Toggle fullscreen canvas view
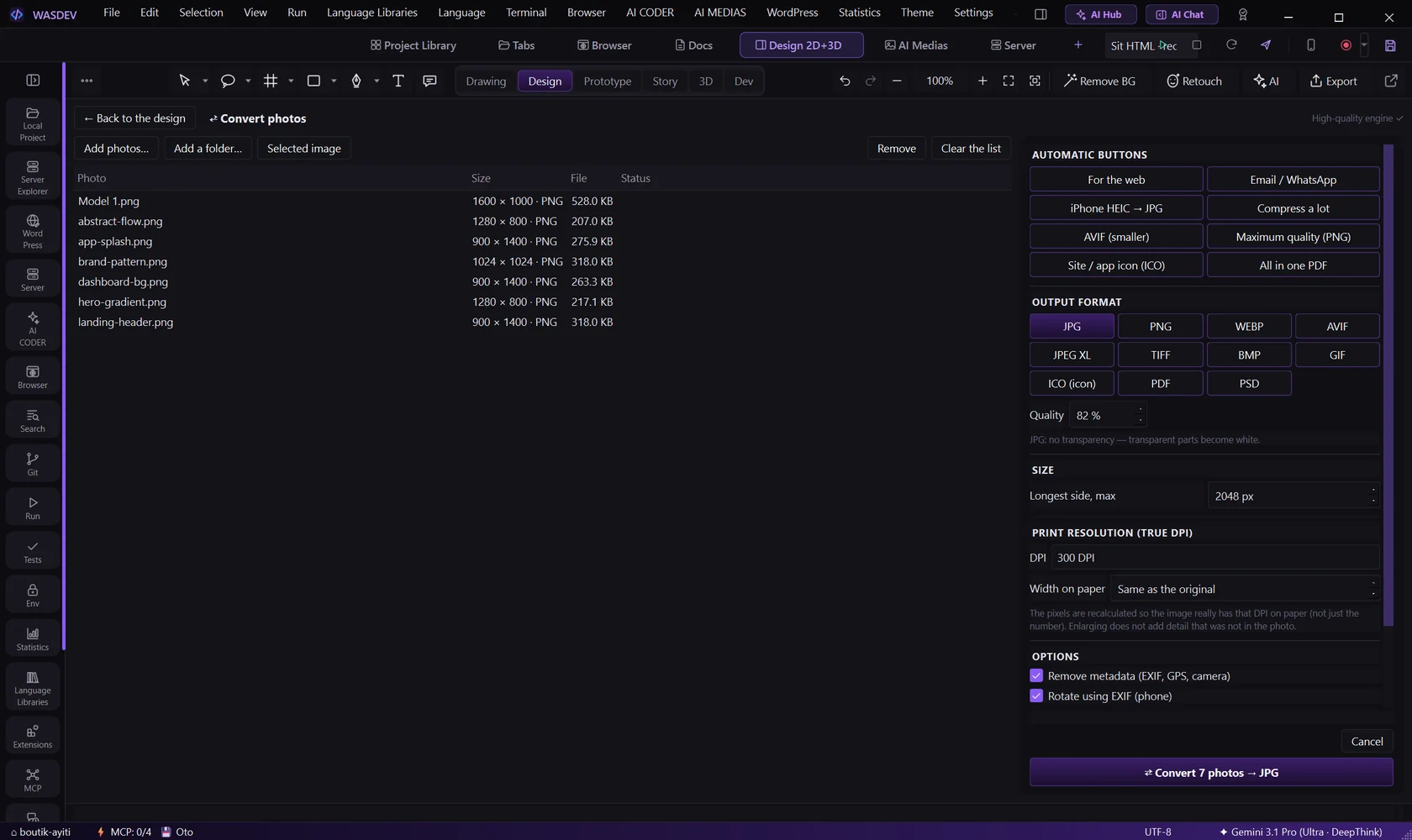The height and width of the screenshot is (840, 1412). [1009, 81]
